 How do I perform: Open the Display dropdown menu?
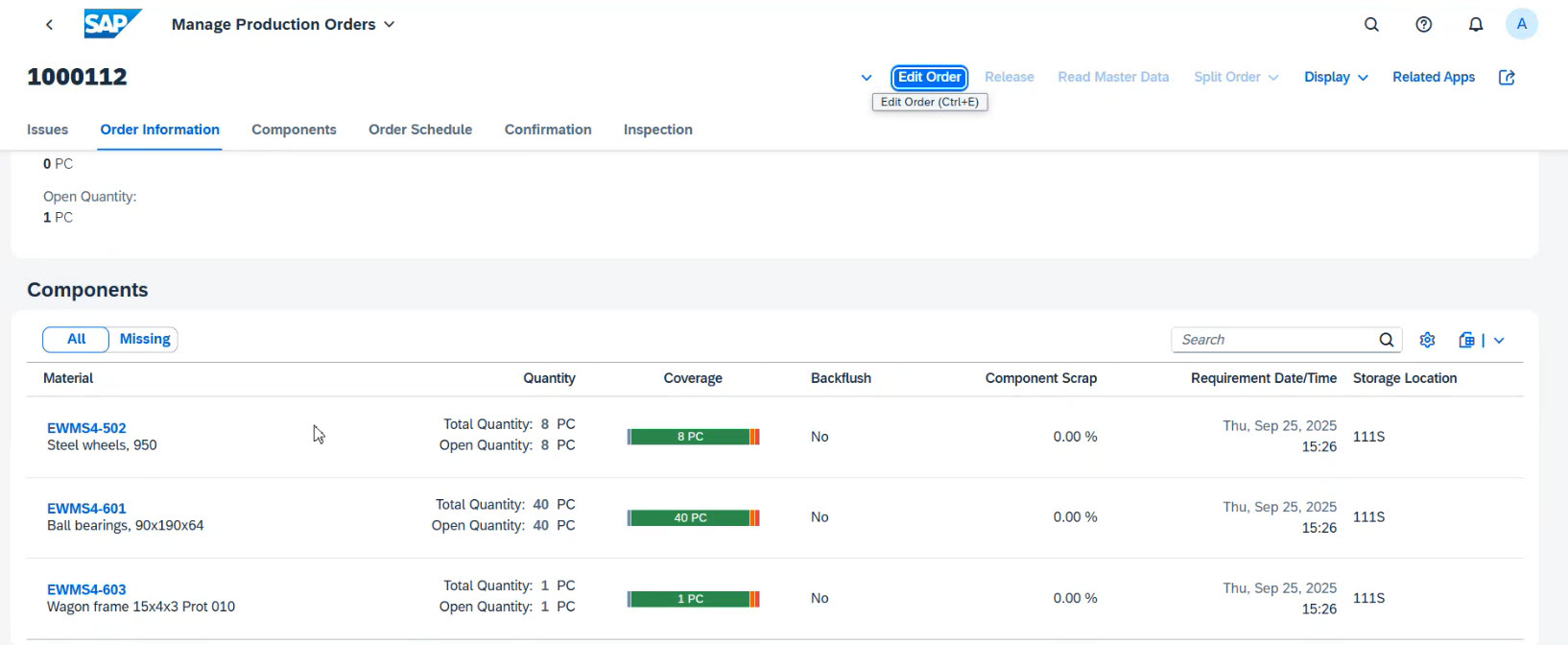[1335, 78]
